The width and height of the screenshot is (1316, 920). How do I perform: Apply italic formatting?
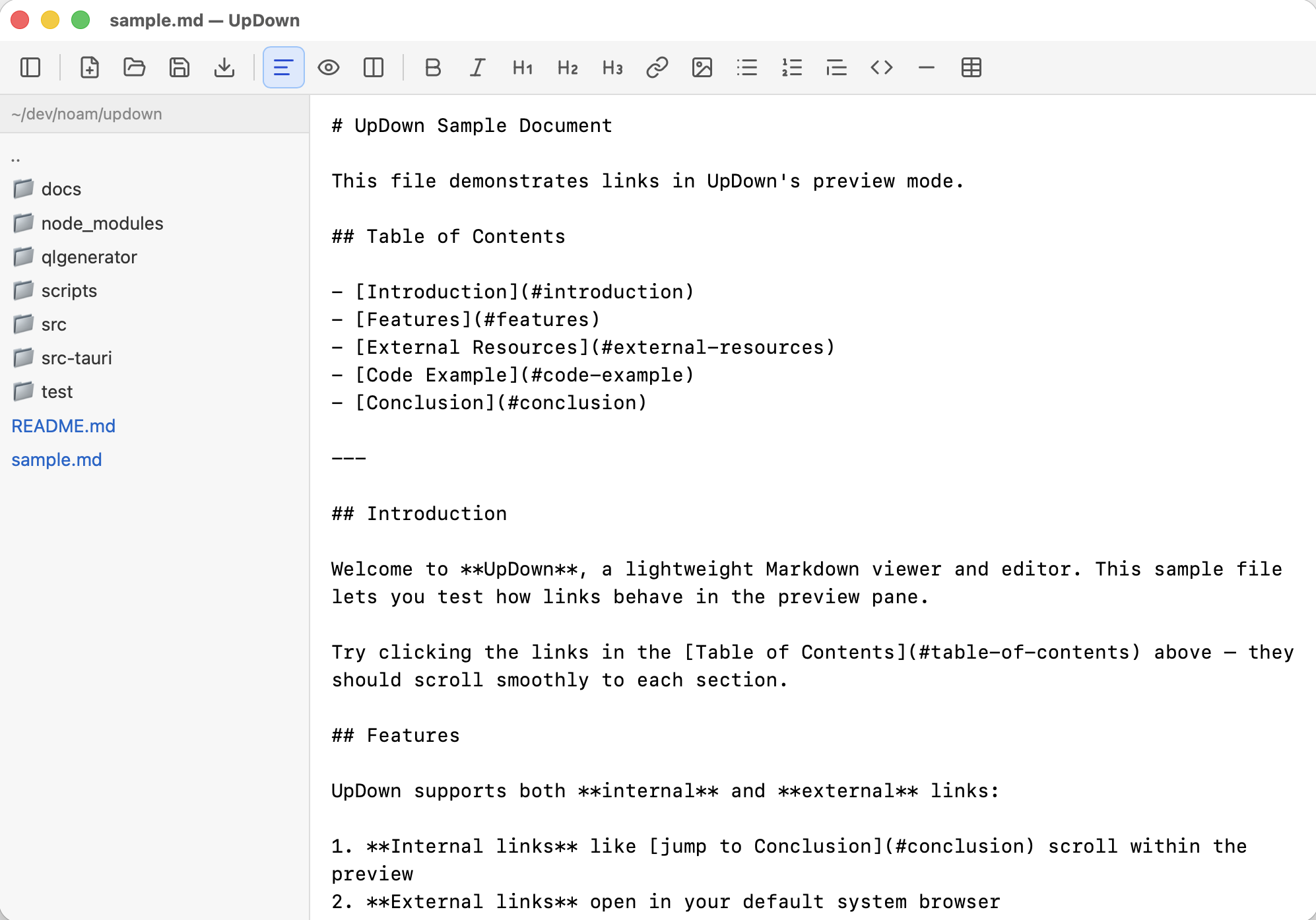[478, 67]
